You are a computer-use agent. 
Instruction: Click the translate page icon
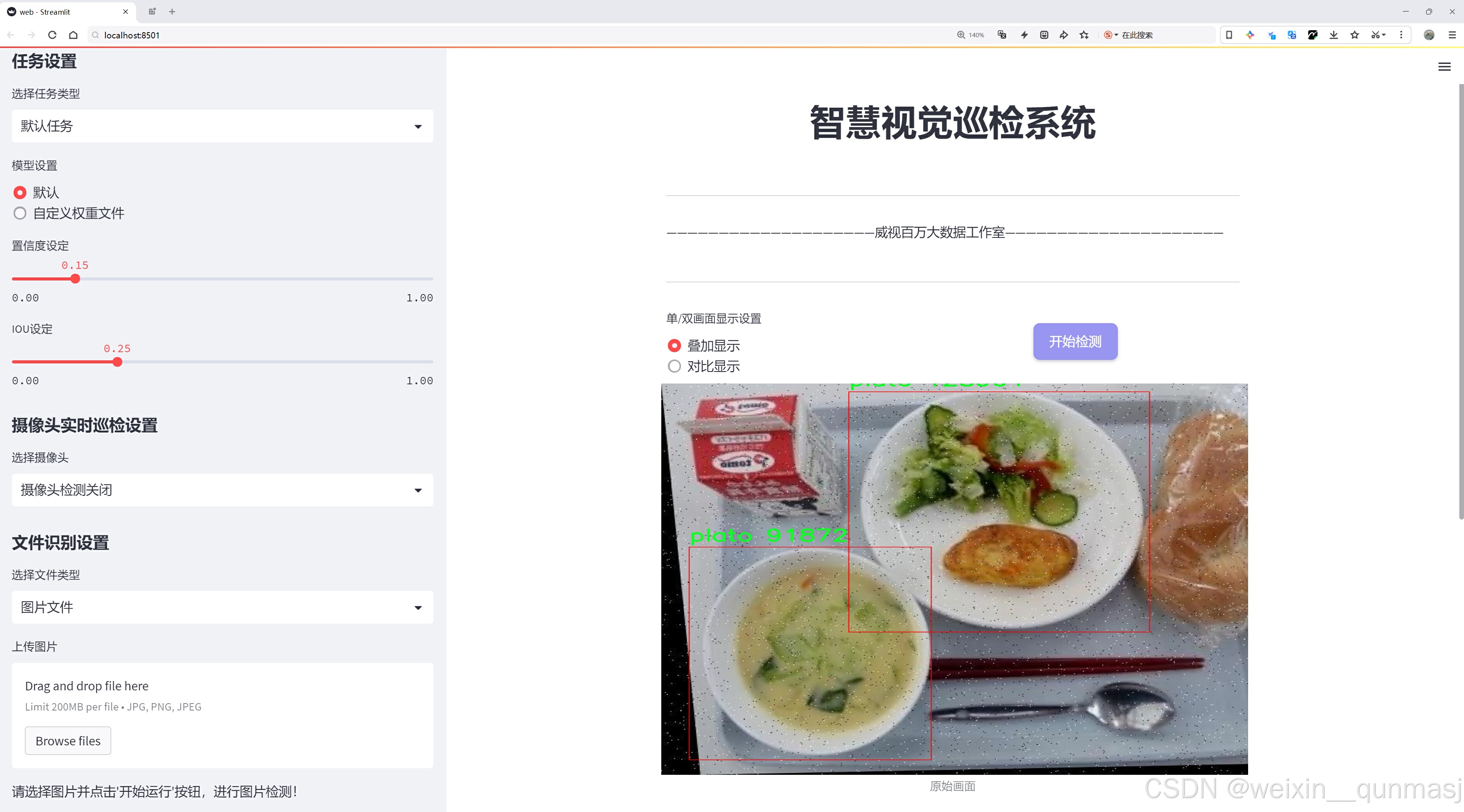pyautogui.click(x=1002, y=35)
